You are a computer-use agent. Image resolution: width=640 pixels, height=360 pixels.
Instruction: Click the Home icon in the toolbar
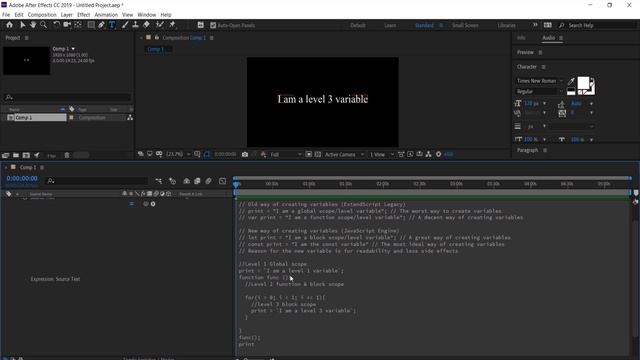point(9,25)
